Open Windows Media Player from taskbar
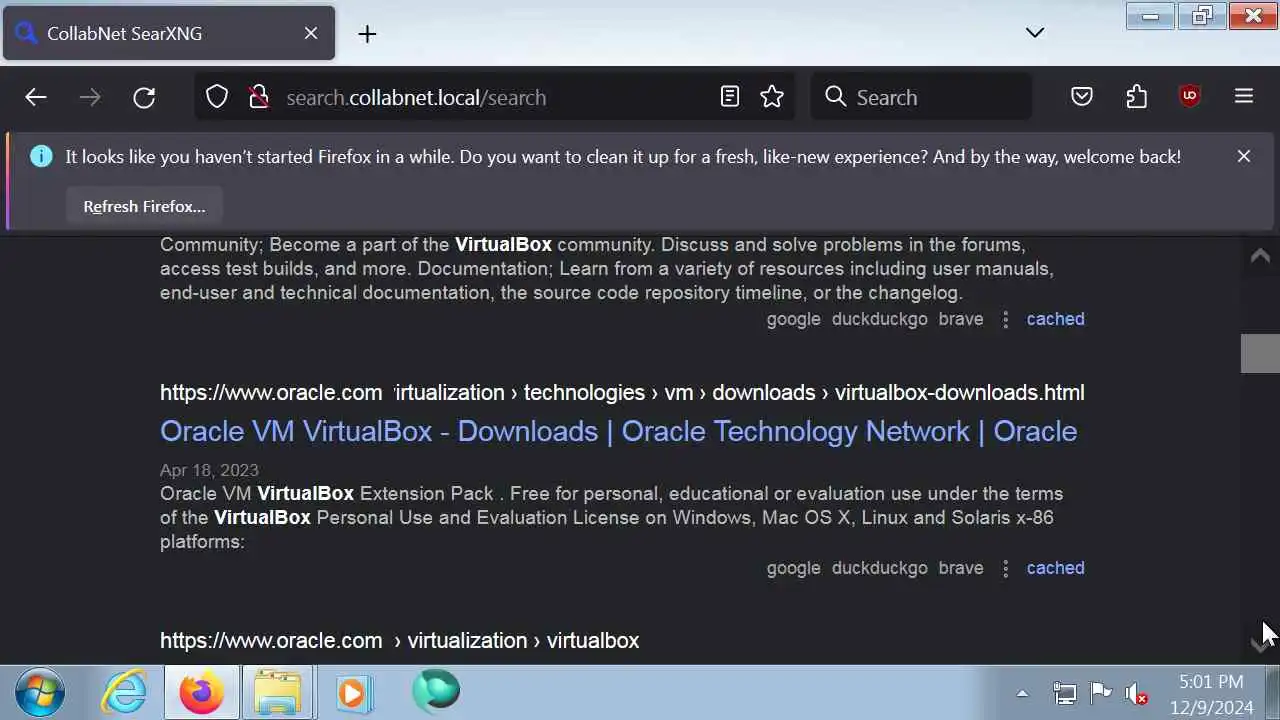This screenshot has height=720, width=1280. [352, 692]
